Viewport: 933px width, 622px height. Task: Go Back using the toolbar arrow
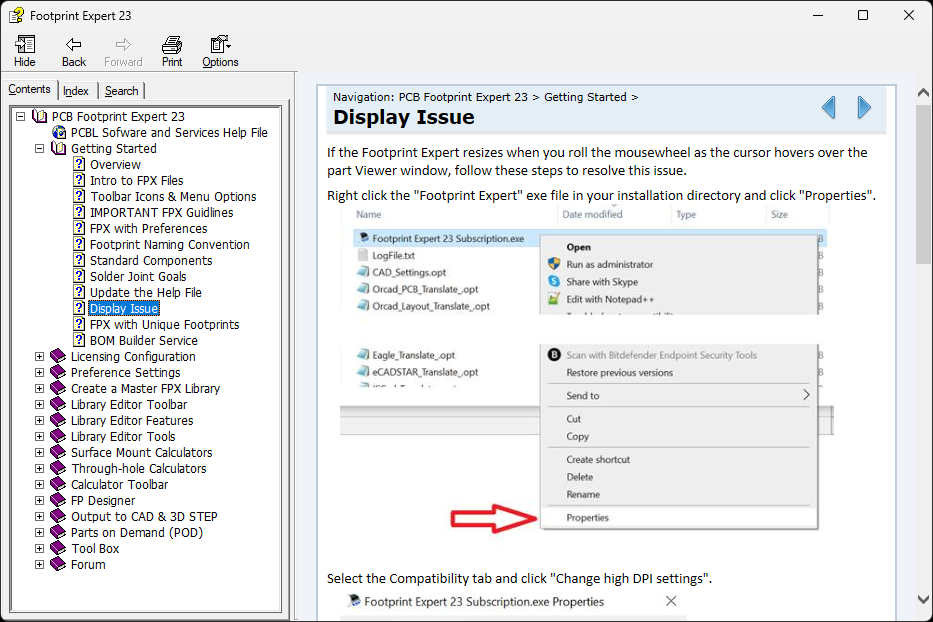pyautogui.click(x=74, y=51)
